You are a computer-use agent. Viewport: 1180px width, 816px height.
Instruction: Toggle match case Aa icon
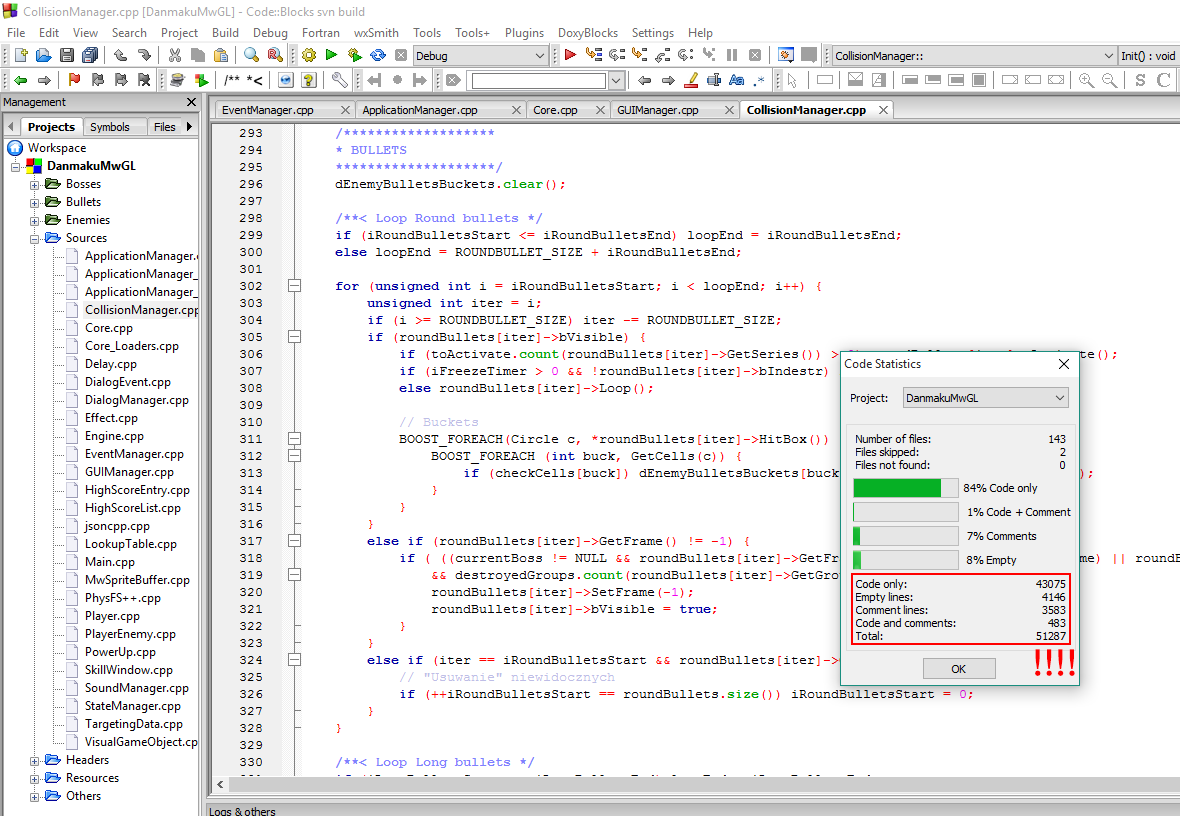[x=737, y=80]
